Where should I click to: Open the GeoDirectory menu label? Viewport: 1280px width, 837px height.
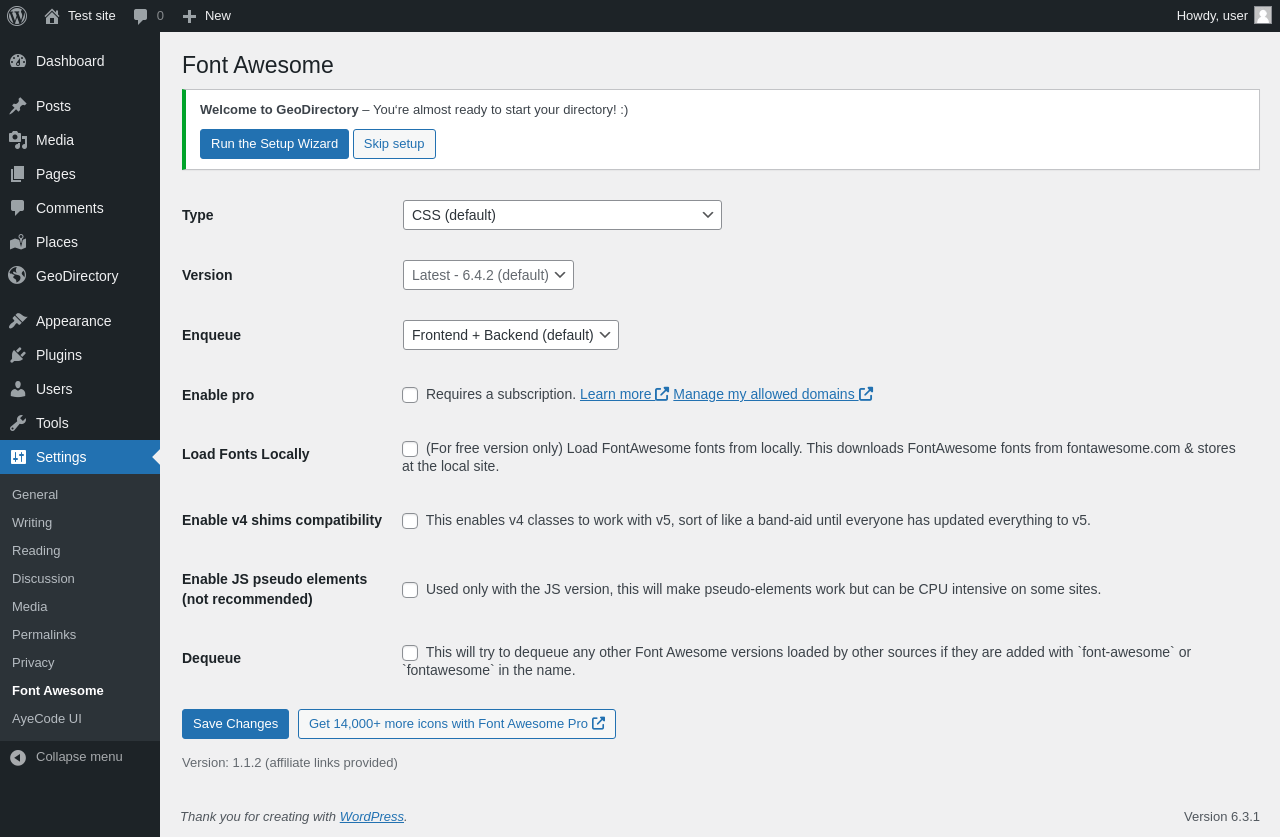(77, 276)
